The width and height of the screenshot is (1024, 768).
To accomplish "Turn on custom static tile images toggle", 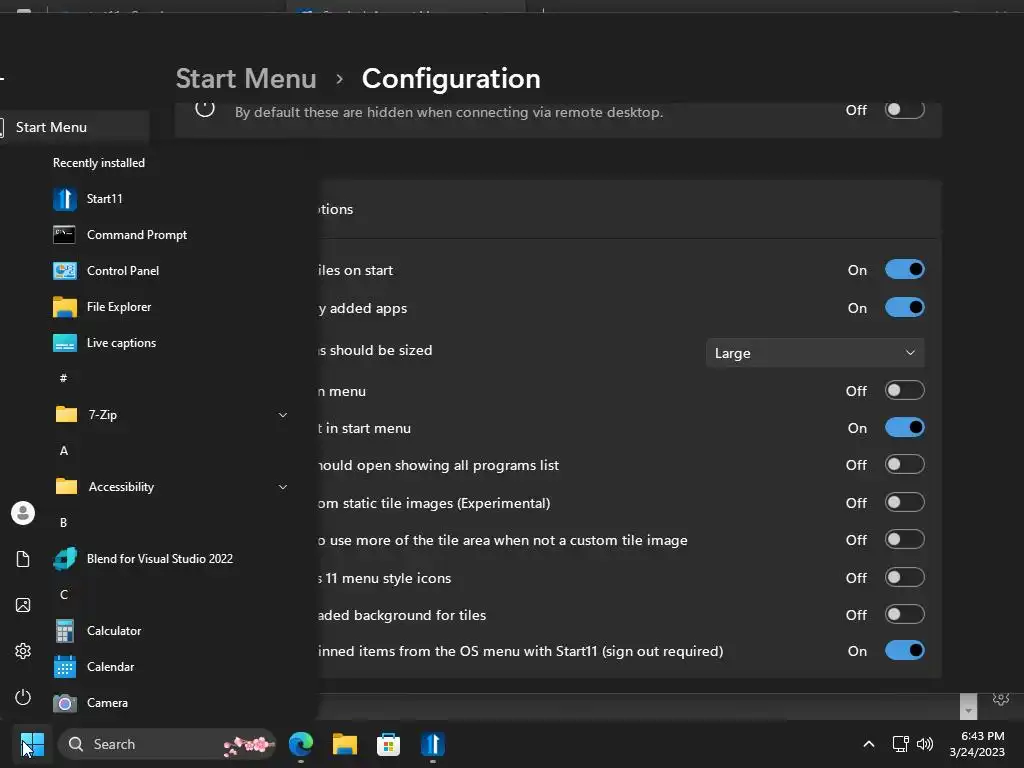I will pyautogui.click(x=904, y=503).
